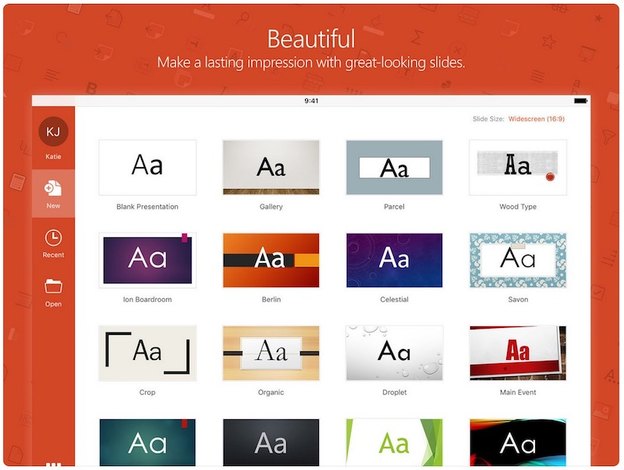Pick the Parcel theme thumbnail
Viewport: 624px width, 470px height.
pyautogui.click(x=394, y=167)
